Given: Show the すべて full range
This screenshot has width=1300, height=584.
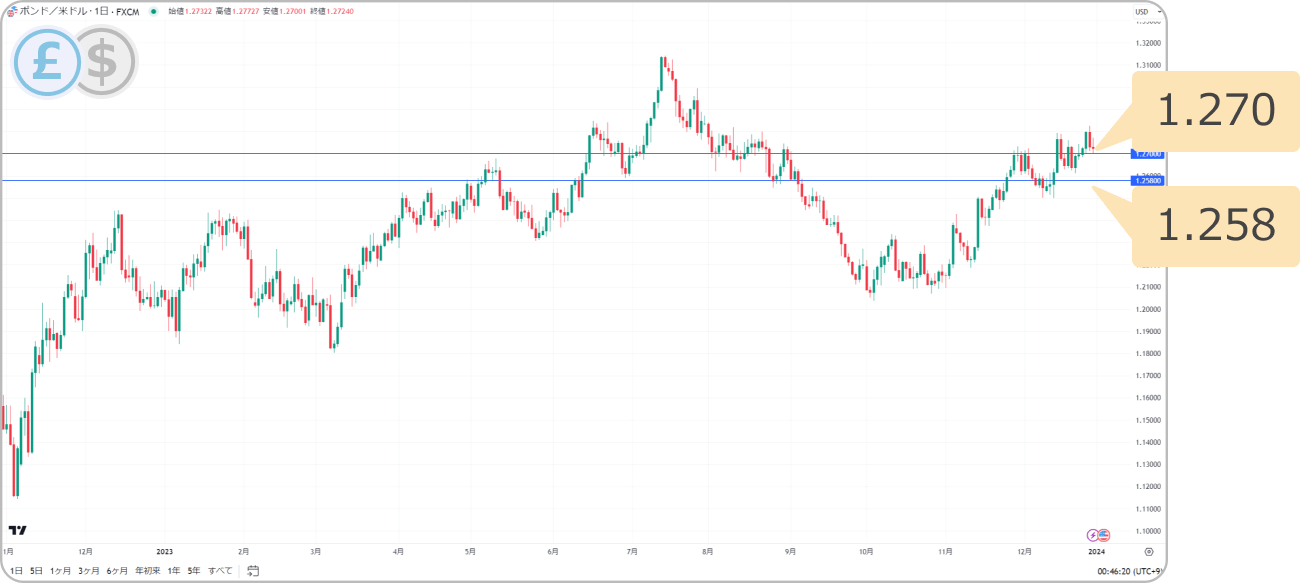Looking at the screenshot, I should (x=220, y=571).
